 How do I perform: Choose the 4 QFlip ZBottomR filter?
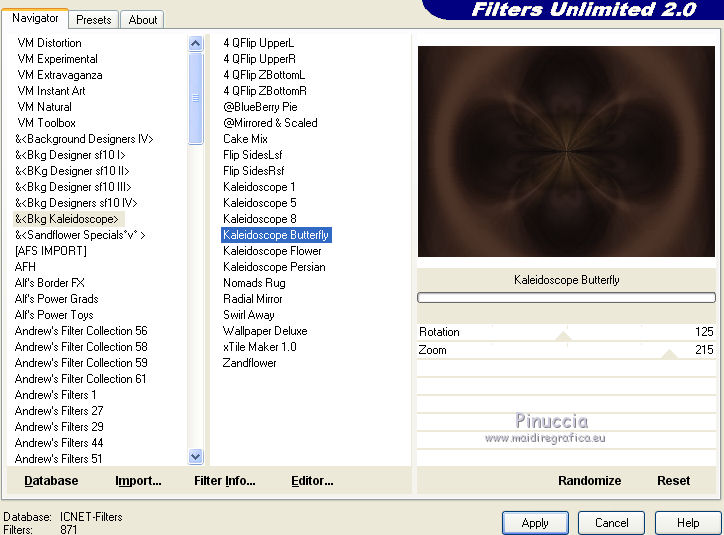[x=265, y=91]
